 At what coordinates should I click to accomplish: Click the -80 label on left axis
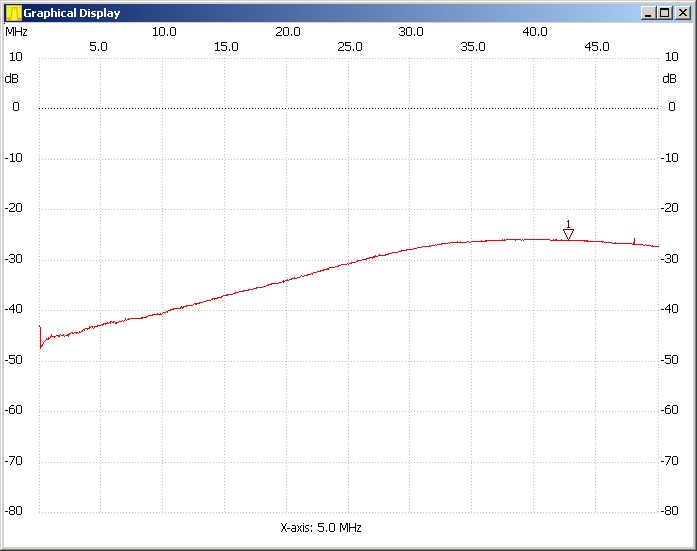click(13, 511)
